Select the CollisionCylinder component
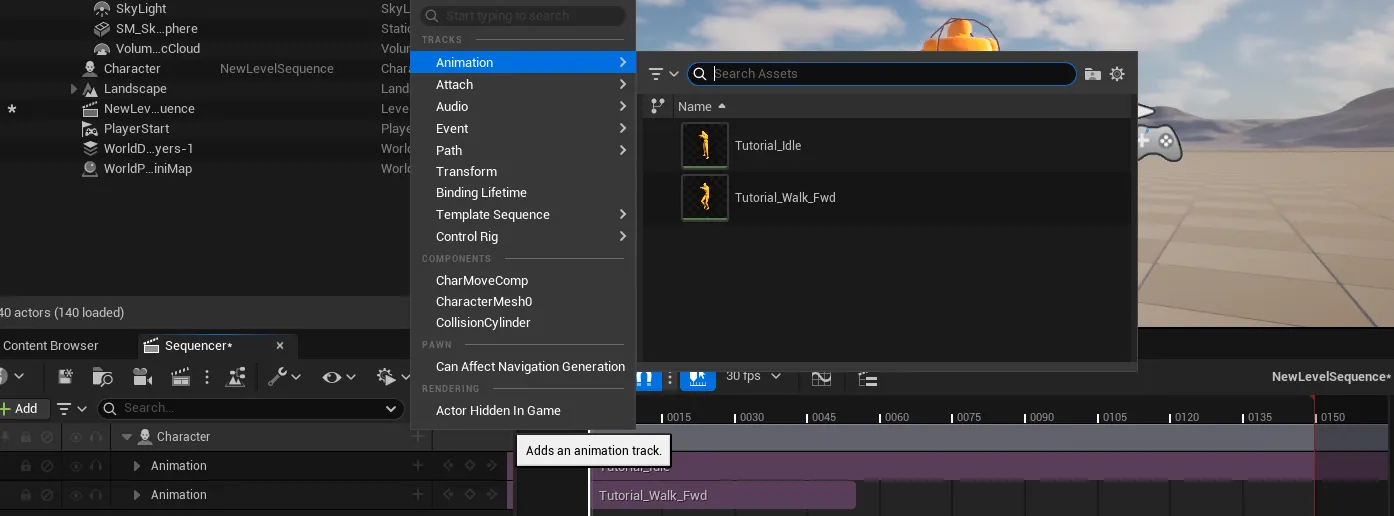The height and width of the screenshot is (516, 1394). coord(523,322)
